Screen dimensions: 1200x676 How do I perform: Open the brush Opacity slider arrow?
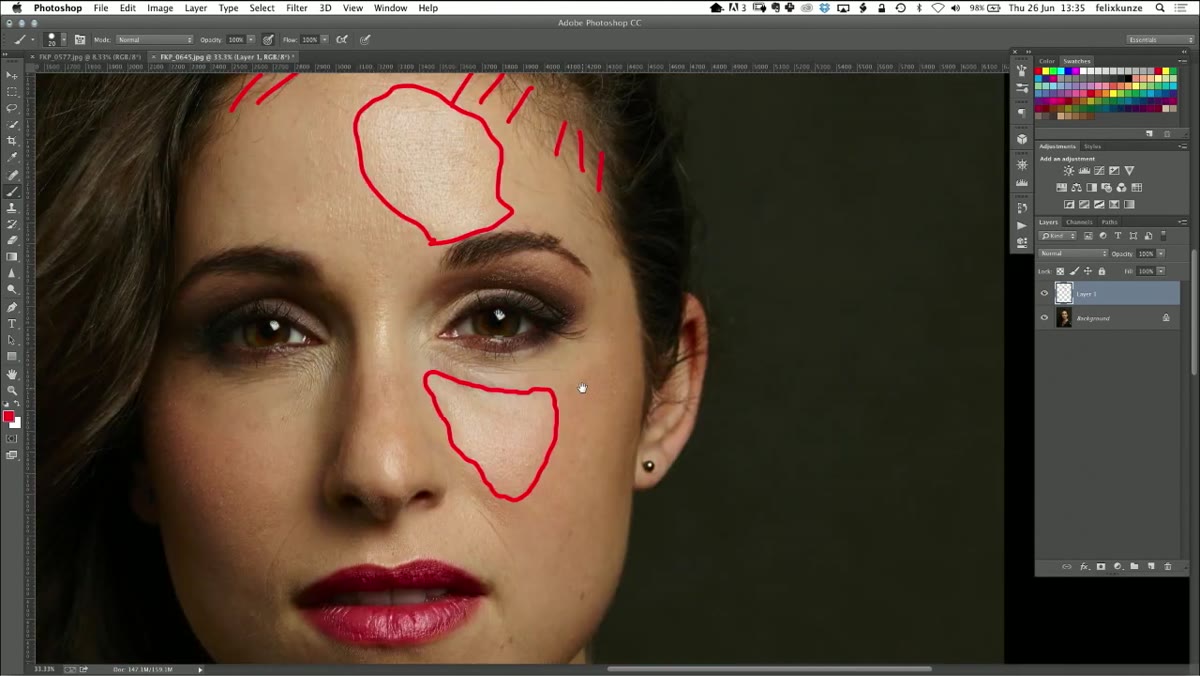click(251, 40)
